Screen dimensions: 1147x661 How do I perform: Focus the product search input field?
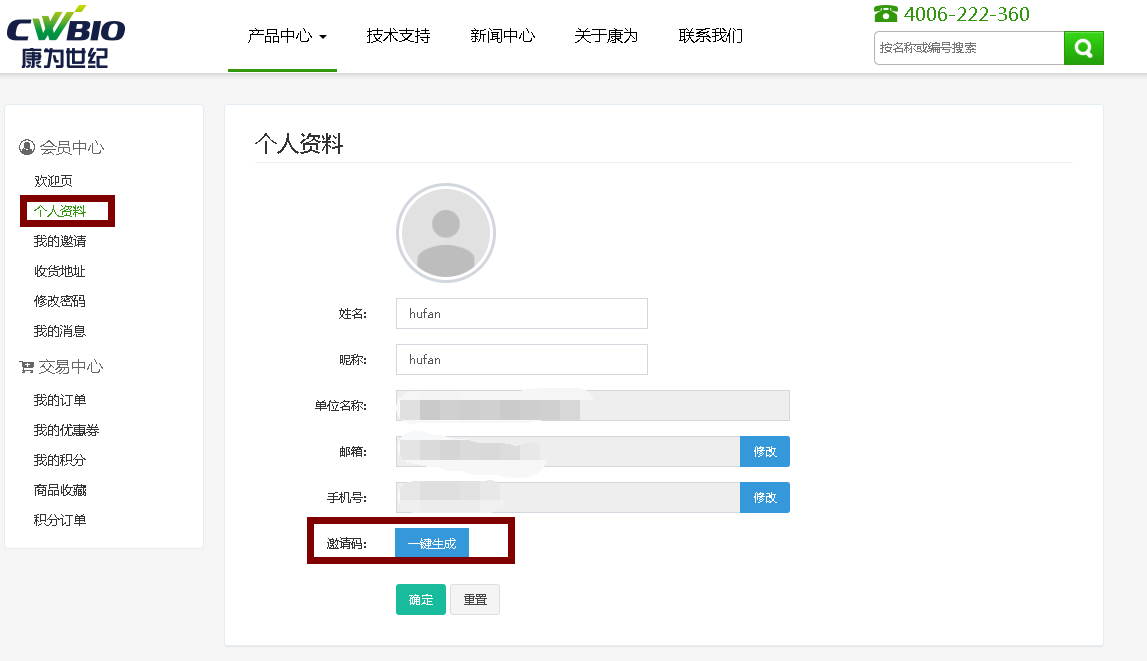coord(968,48)
